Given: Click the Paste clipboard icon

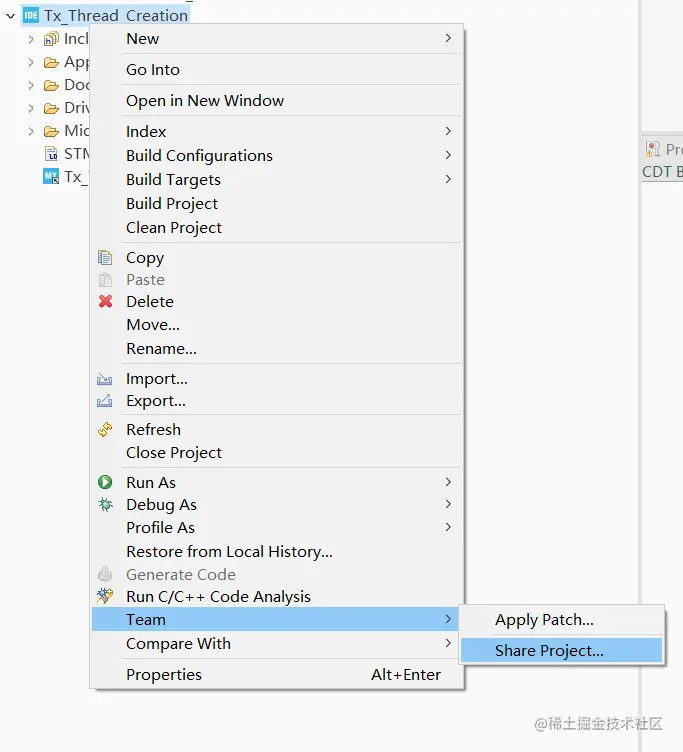Looking at the screenshot, I should coord(105,280).
